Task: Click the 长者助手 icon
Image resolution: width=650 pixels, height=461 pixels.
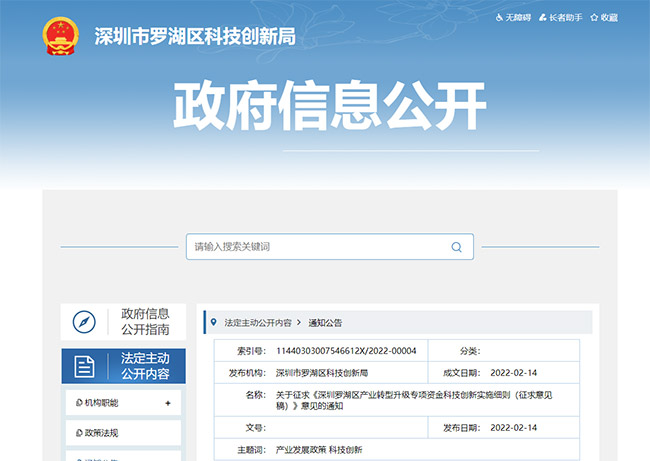Action: 543,17
